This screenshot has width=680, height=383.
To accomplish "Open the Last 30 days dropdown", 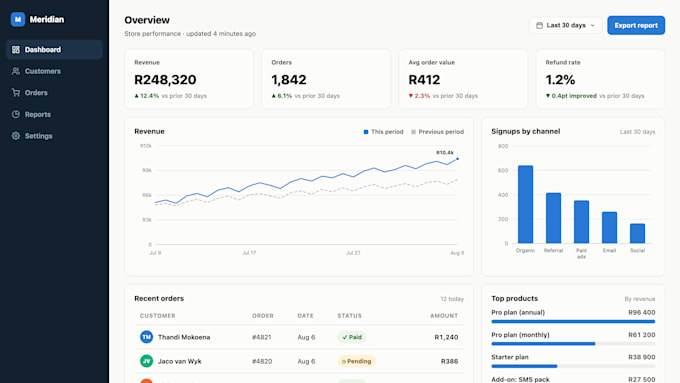I will (566, 25).
